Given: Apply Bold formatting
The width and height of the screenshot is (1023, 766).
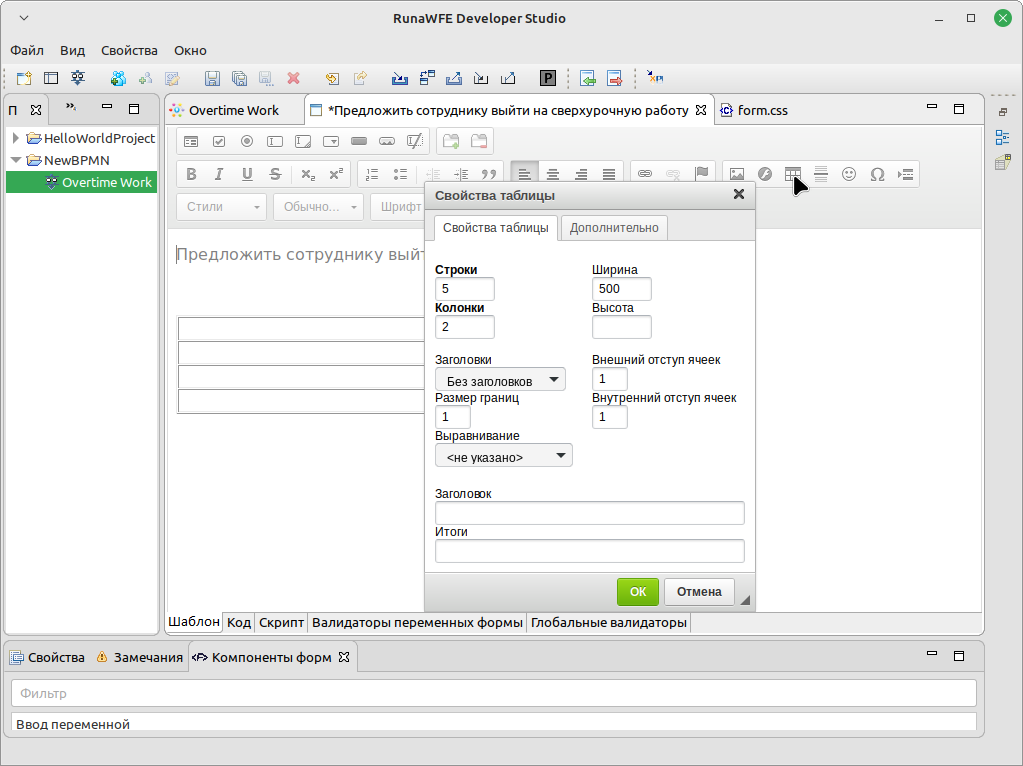Looking at the screenshot, I should click(x=191, y=174).
